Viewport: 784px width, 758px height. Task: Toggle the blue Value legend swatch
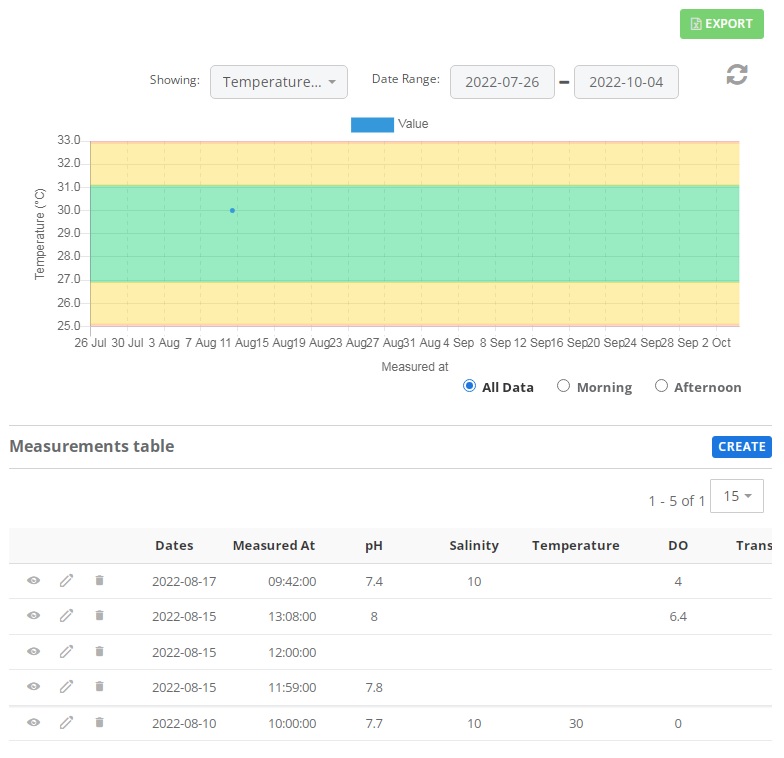372,124
